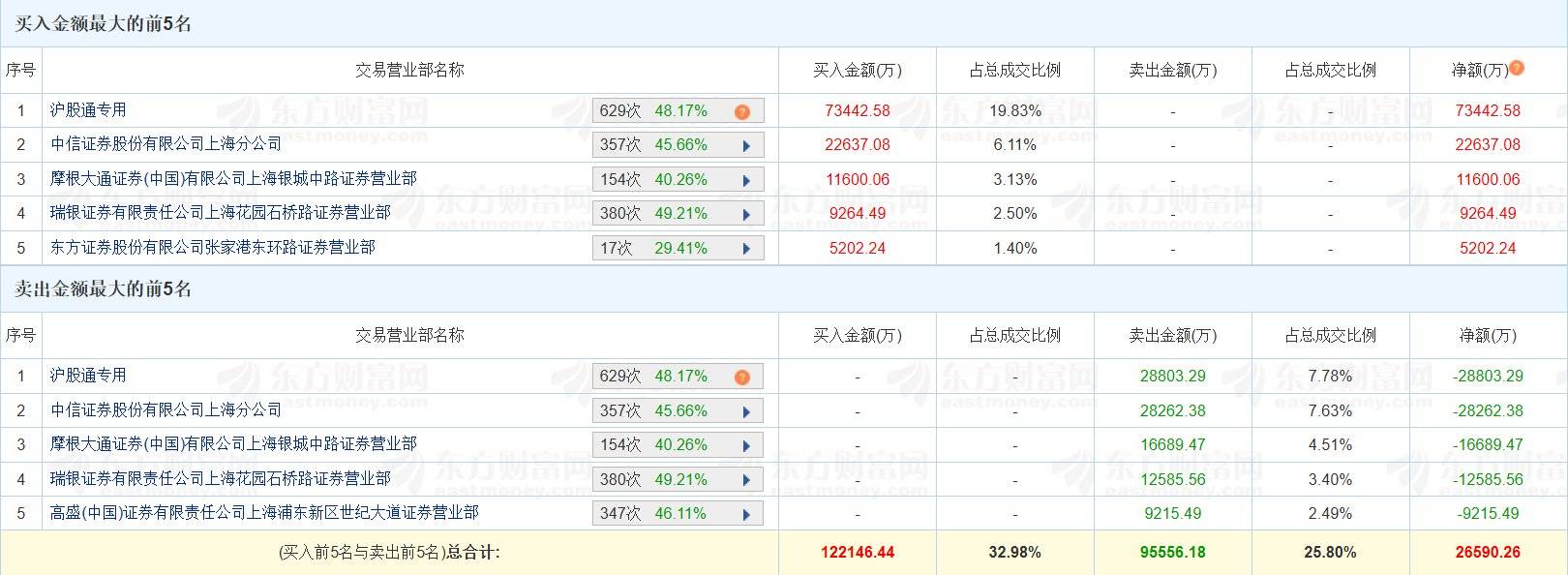Click the blue arrow icon on 瑞银证券 sell row
The height and width of the screenshot is (575, 1568).
pos(745,478)
